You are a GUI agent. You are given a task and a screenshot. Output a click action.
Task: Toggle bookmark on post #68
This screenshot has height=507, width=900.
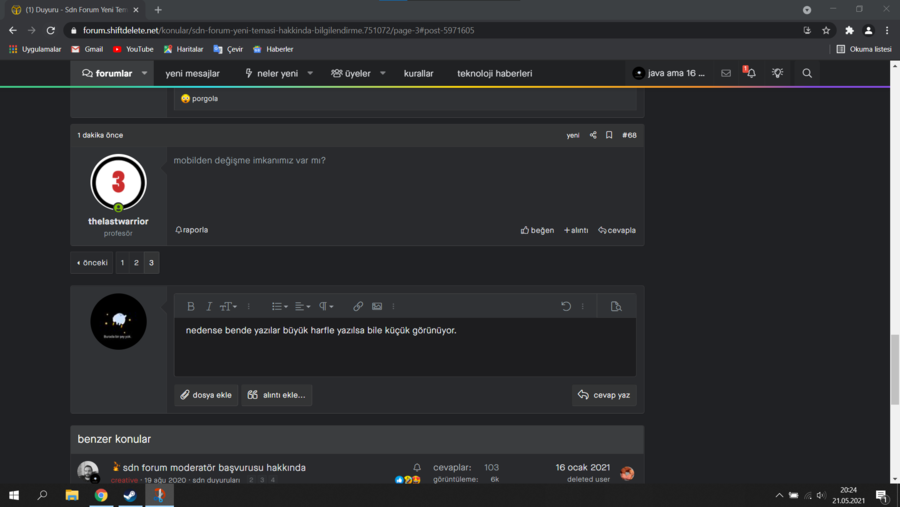(609, 135)
